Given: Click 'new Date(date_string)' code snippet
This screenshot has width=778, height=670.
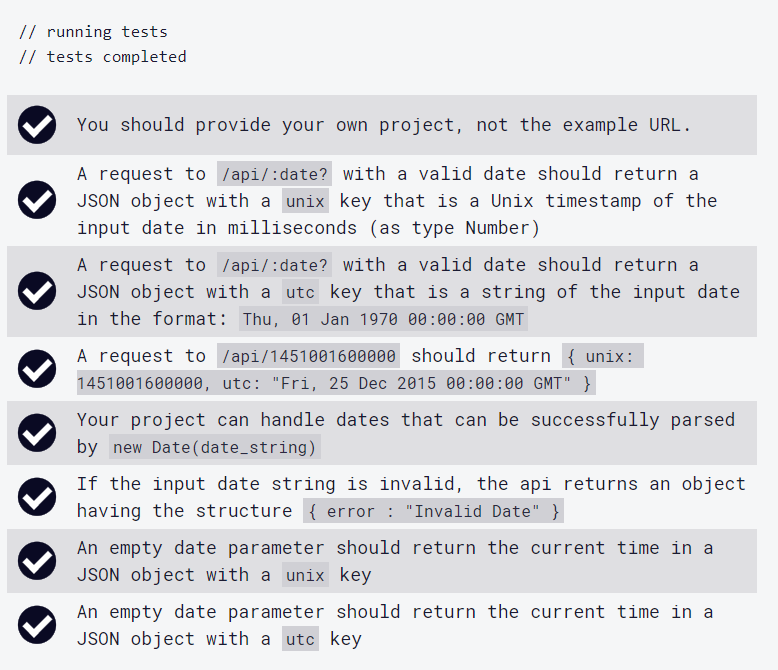Looking at the screenshot, I should pos(214,447).
